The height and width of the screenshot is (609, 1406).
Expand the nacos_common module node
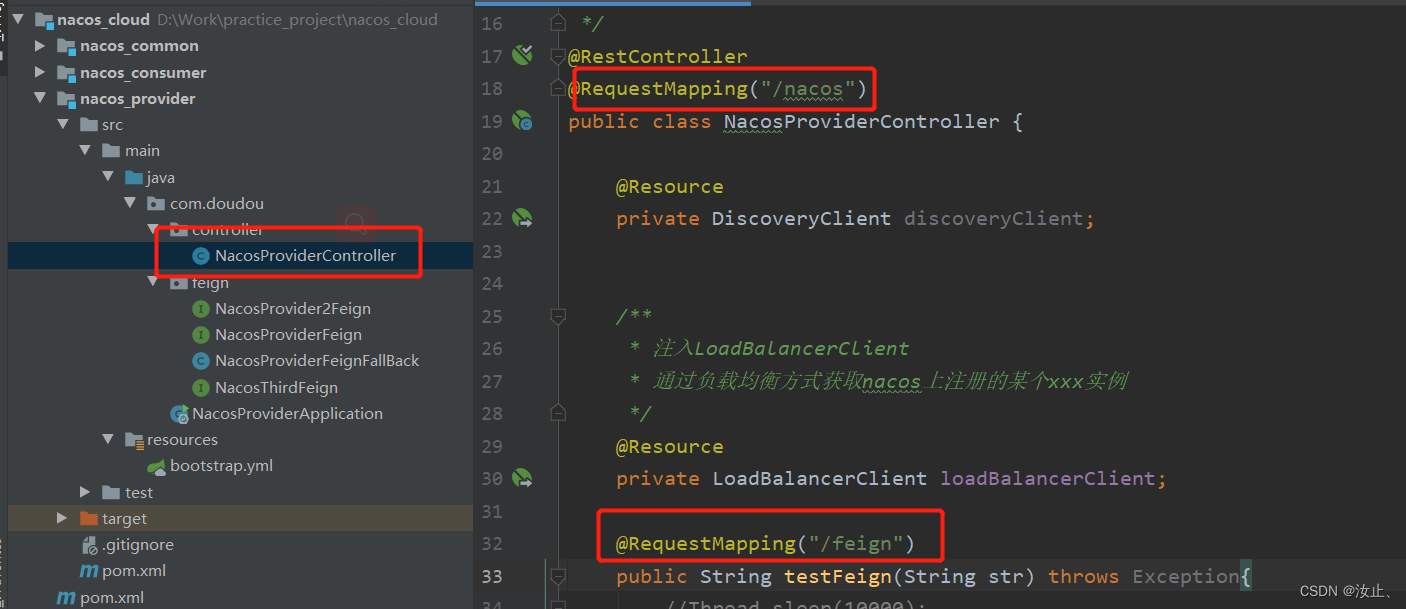point(40,45)
